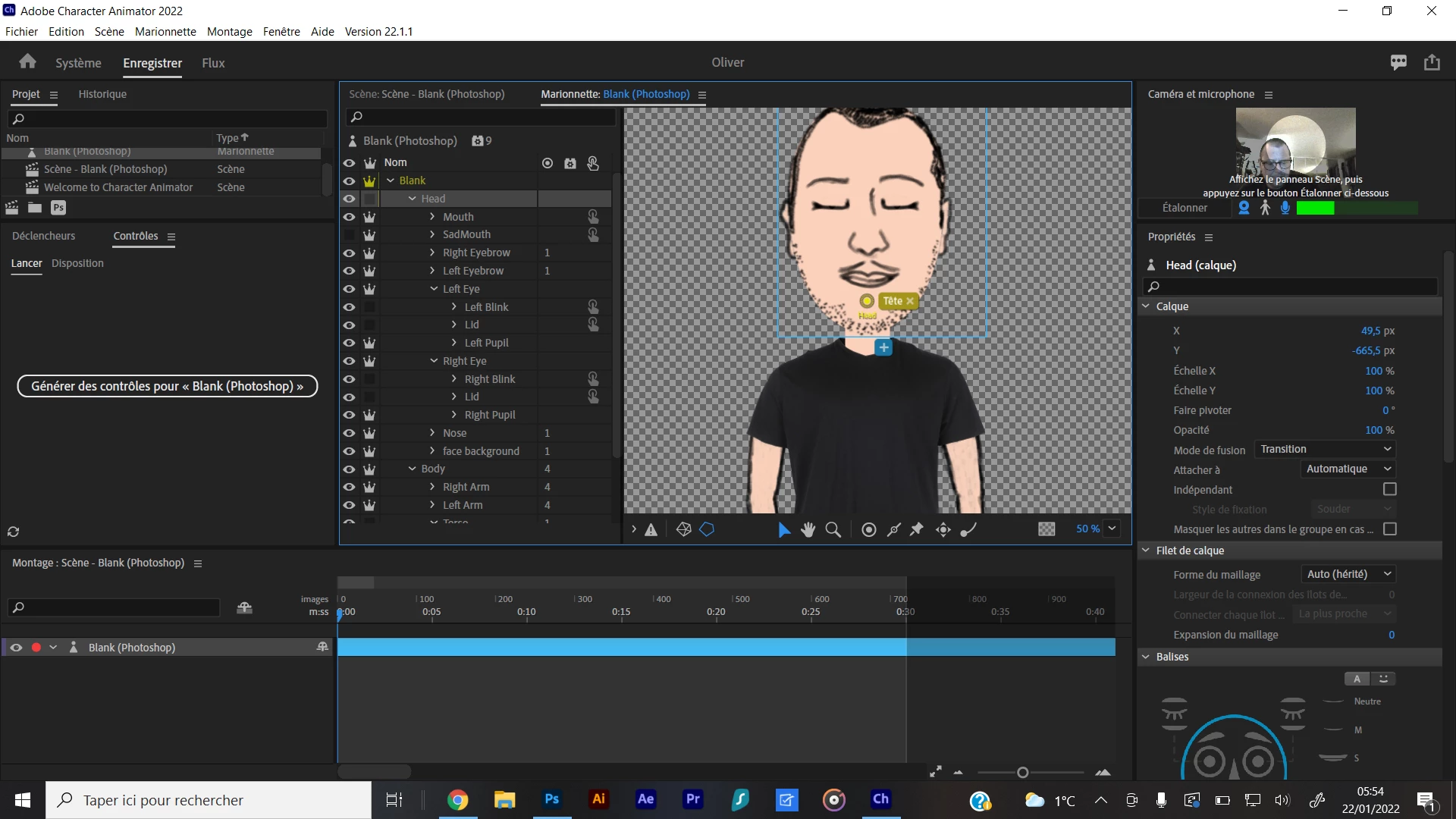
Task: Toggle the transparency grid background icon
Action: point(1046,529)
